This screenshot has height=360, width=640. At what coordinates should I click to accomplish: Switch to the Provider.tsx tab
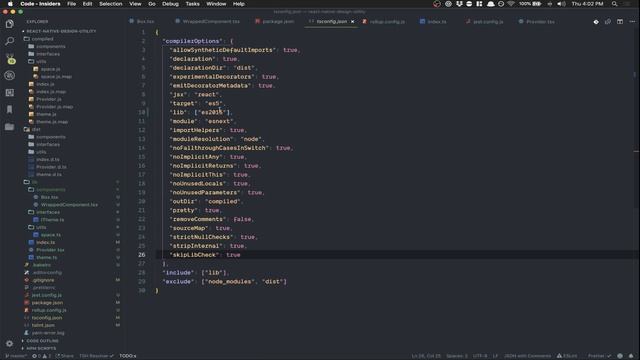tap(537, 22)
